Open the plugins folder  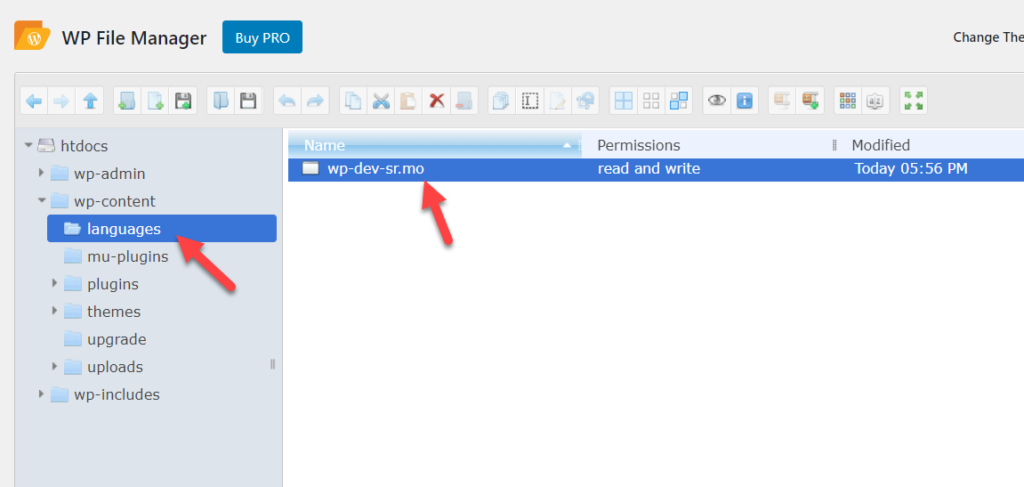tap(112, 284)
